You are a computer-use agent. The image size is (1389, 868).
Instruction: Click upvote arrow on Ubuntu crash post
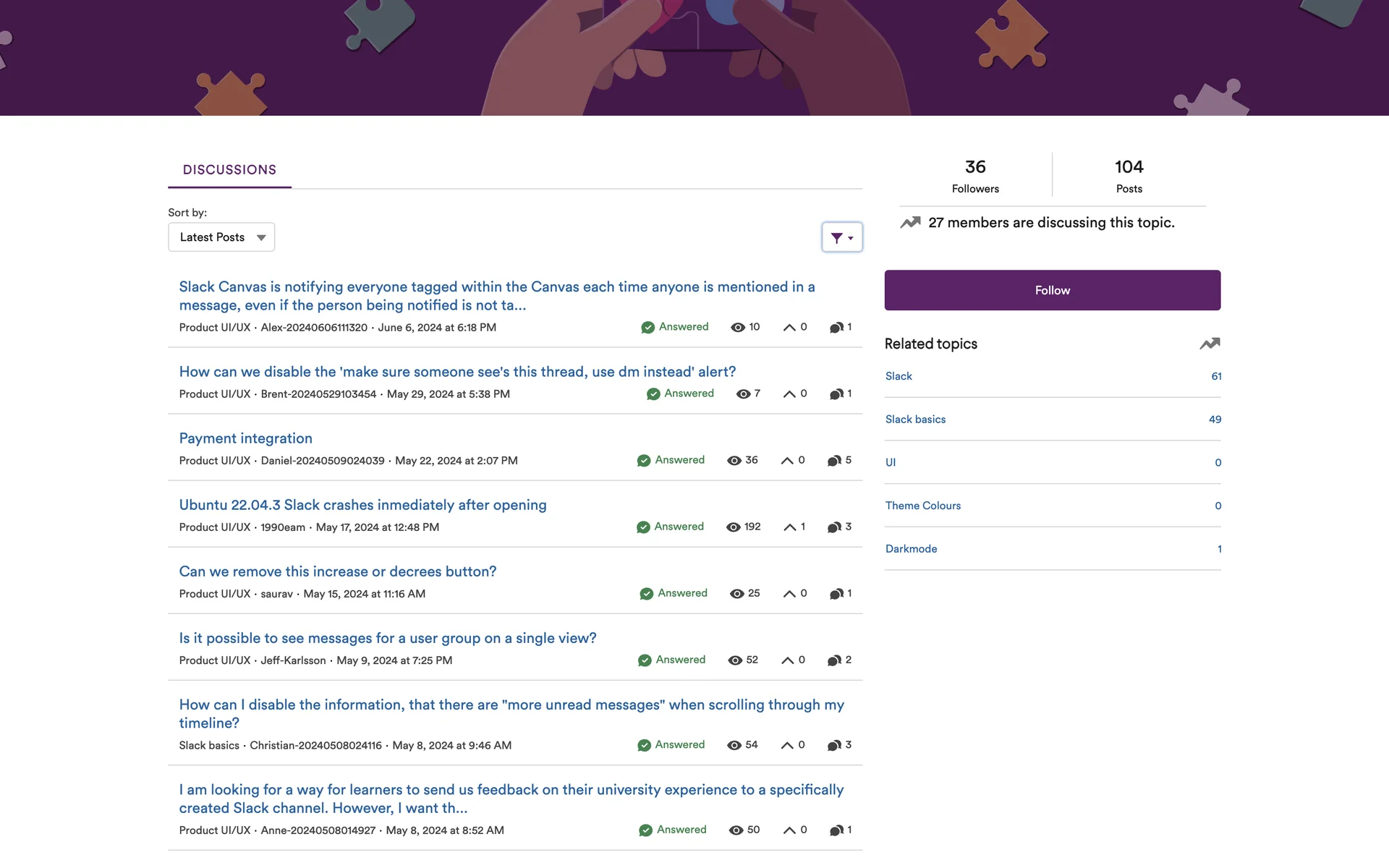(789, 527)
